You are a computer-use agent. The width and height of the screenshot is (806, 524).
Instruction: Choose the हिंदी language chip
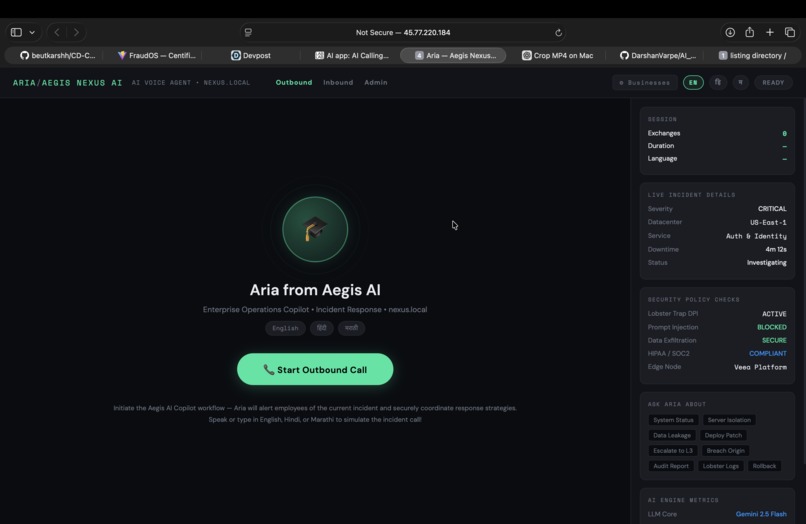[321, 328]
